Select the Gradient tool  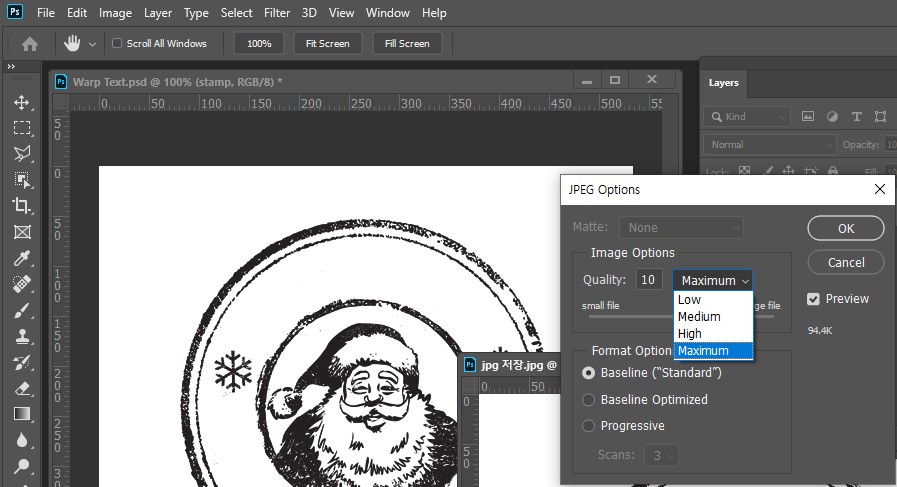pos(22,414)
